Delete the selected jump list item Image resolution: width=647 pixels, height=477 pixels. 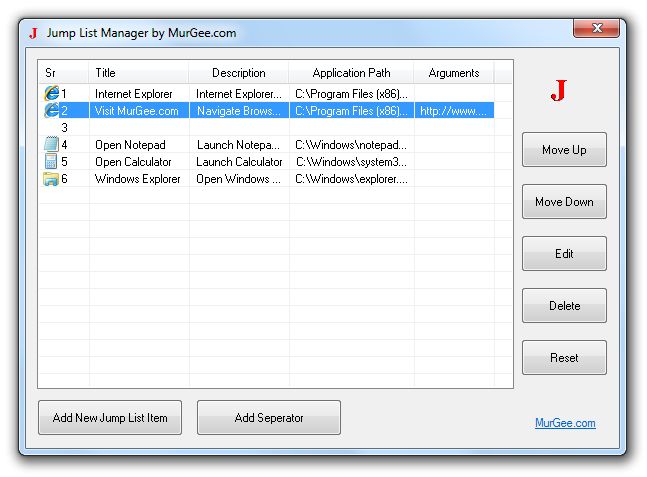point(564,306)
